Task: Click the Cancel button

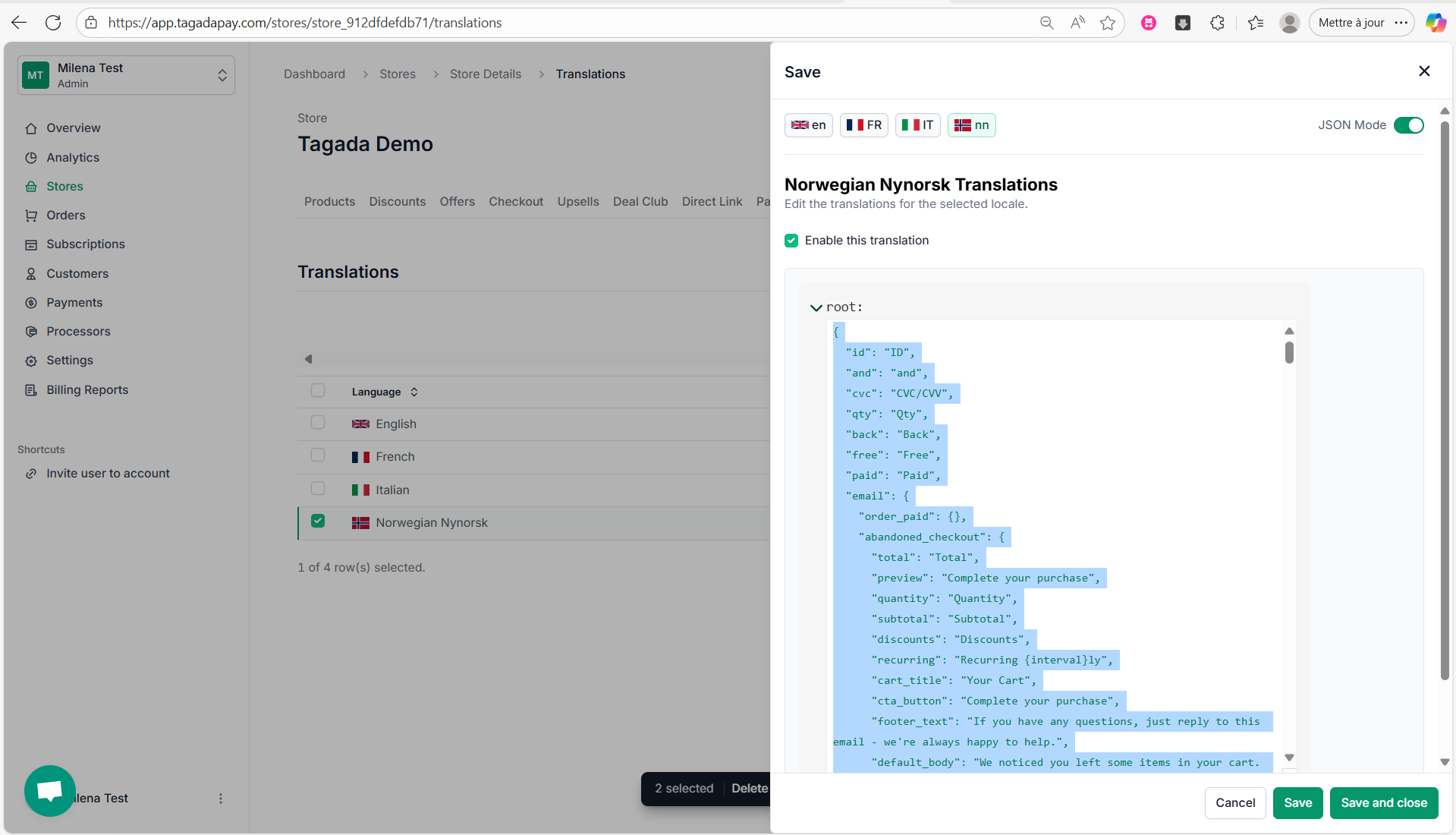Action: coord(1235,803)
